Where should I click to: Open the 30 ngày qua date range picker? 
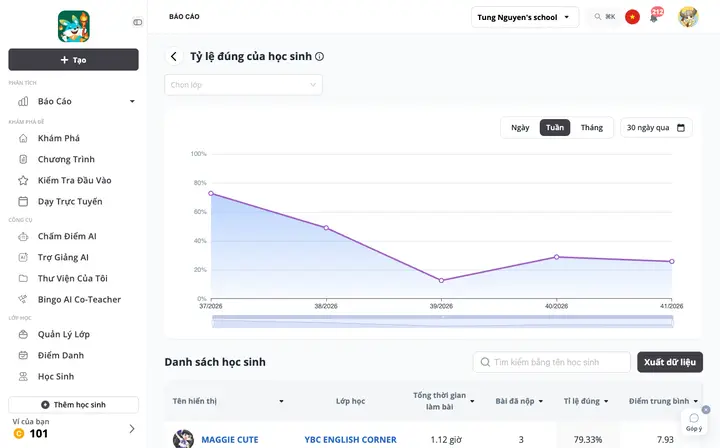[656, 128]
